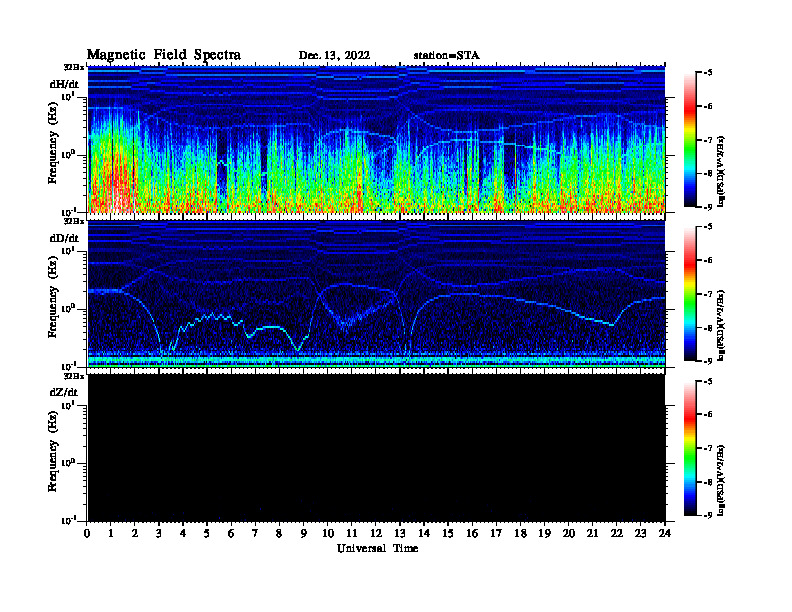Click the time axis tick label "17"
The width and height of the screenshot is (792, 612).
click(x=496, y=534)
